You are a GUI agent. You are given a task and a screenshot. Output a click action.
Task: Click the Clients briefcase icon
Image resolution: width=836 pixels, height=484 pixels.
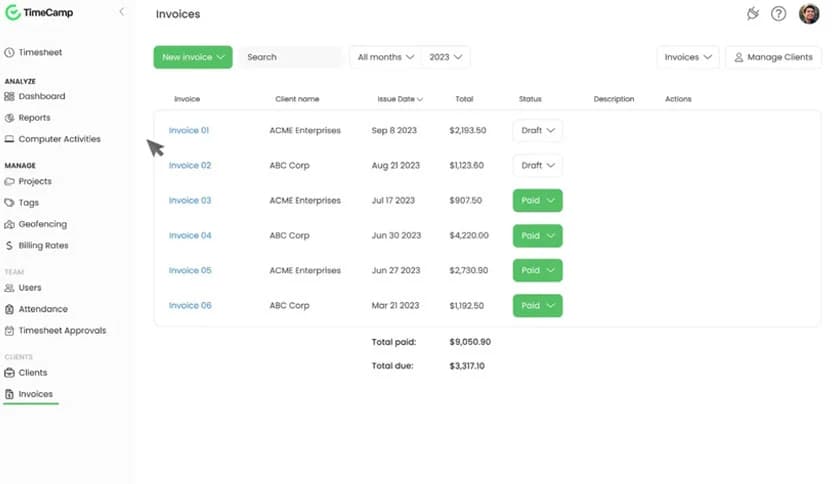pyautogui.click(x=9, y=373)
